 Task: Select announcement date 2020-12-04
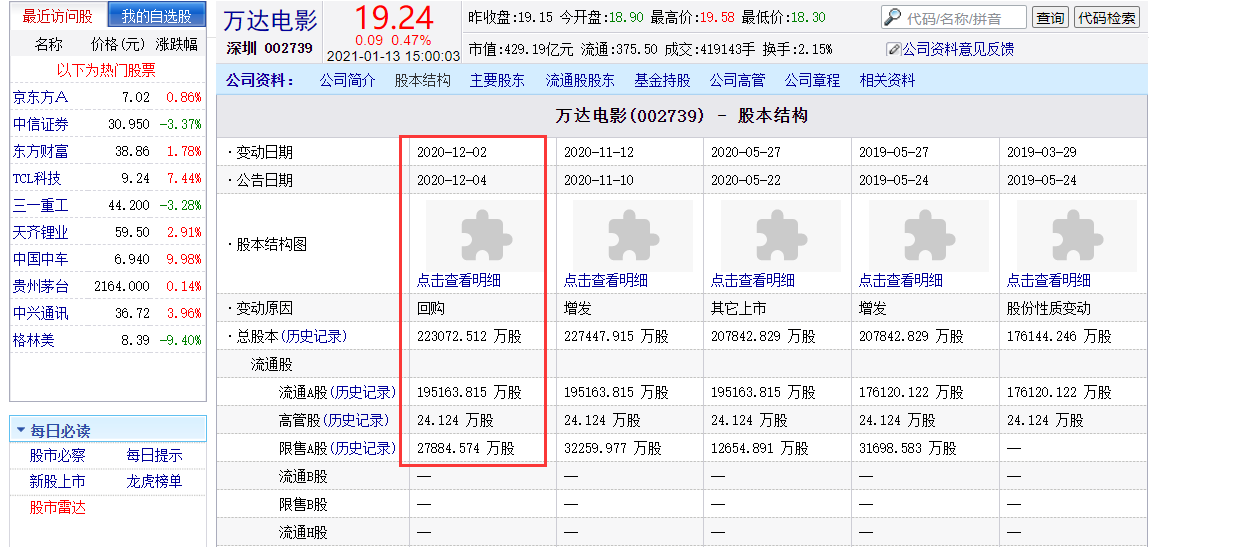pos(452,180)
